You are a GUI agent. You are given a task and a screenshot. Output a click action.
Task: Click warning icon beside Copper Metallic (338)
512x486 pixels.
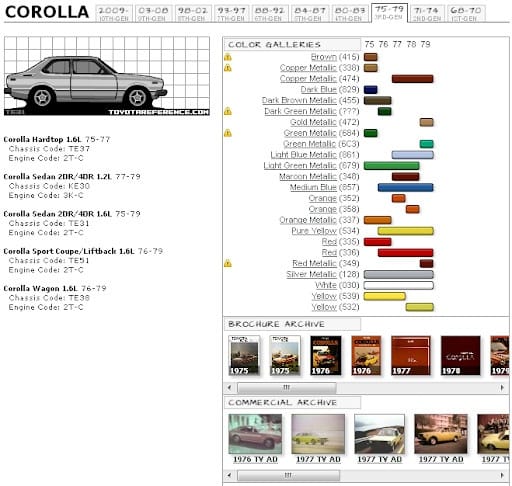pyautogui.click(x=228, y=68)
